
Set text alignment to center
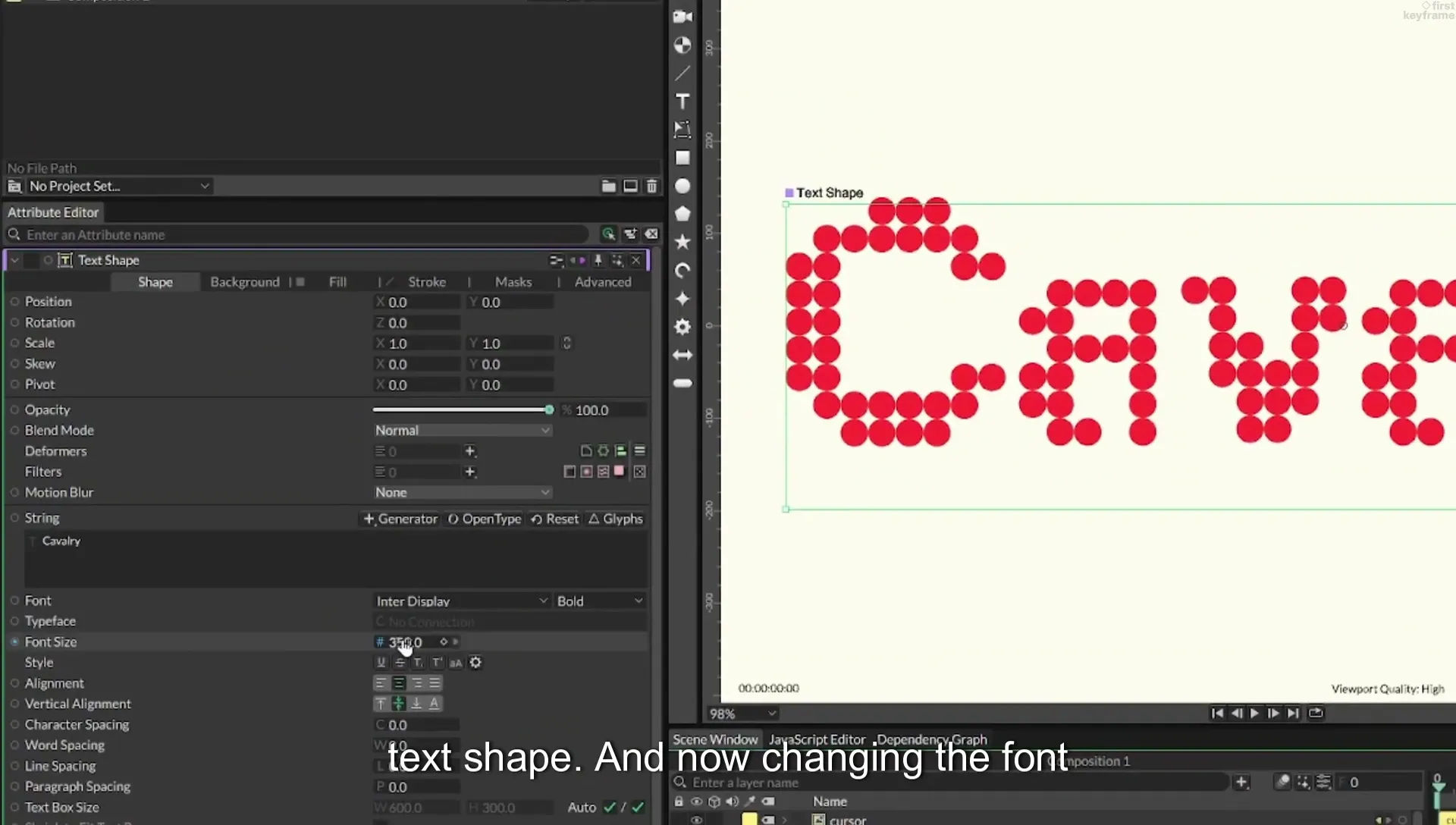(x=399, y=683)
